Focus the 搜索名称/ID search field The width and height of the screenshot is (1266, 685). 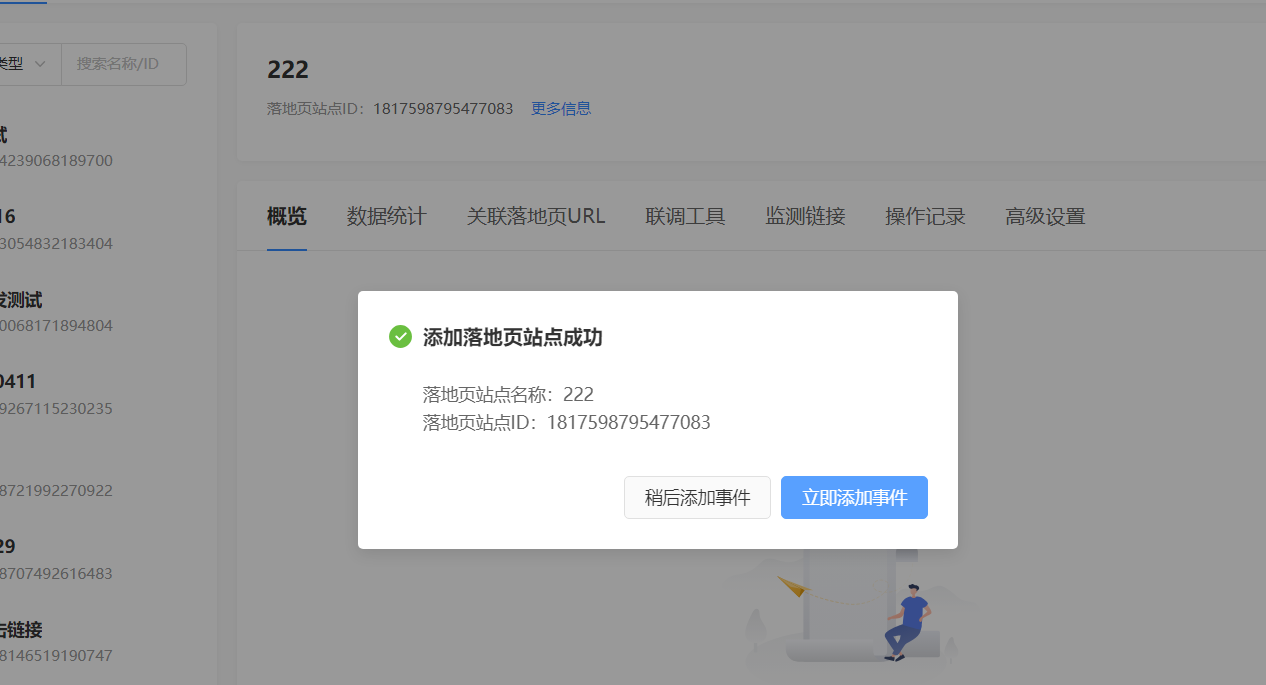pos(123,64)
